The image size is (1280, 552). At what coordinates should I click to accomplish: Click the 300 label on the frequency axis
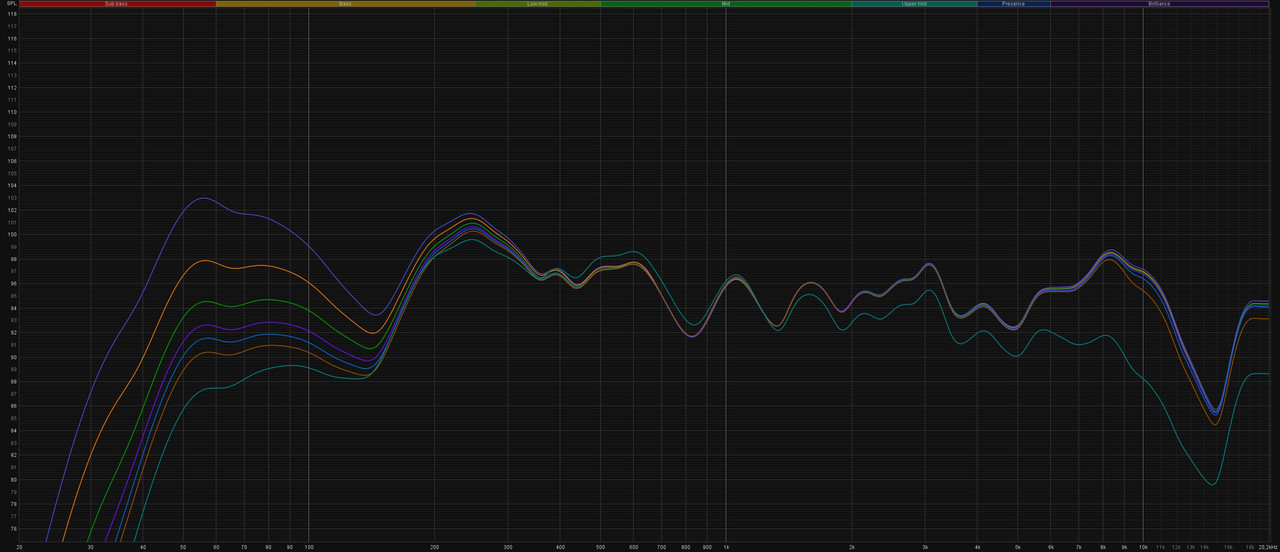(x=508, y=547)
